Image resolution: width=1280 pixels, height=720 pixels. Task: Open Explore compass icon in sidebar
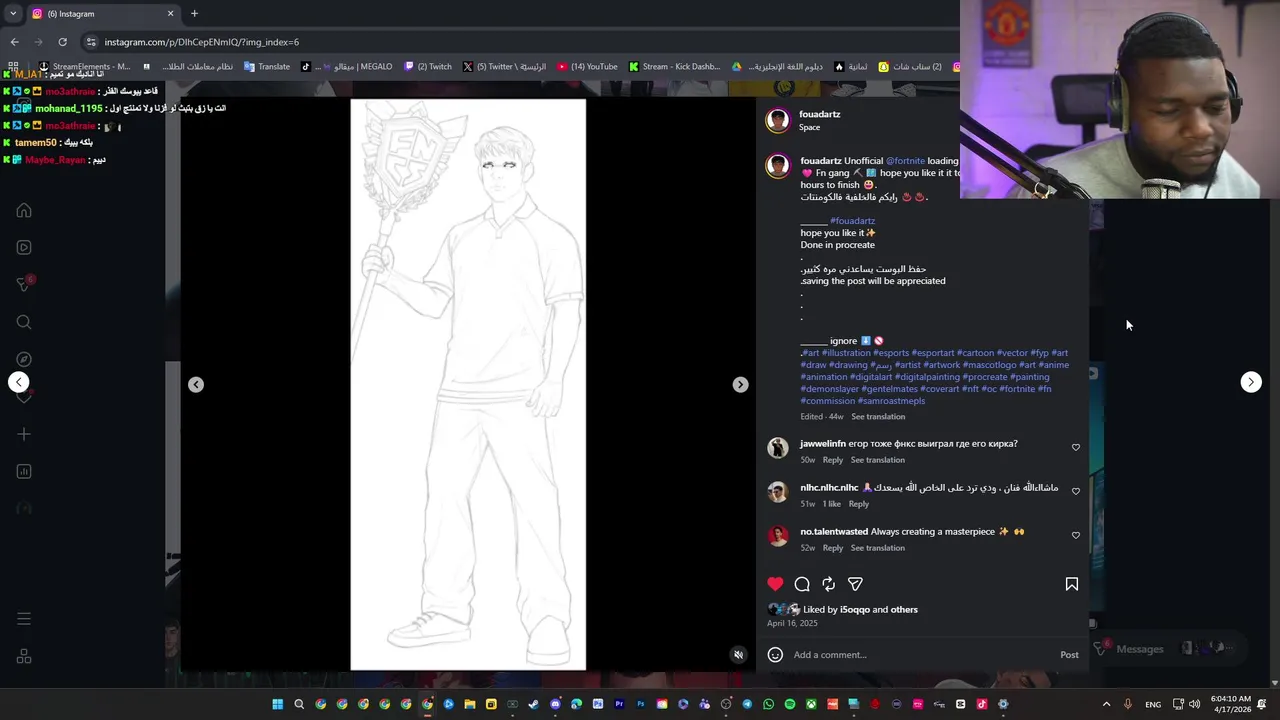(24, 359)
